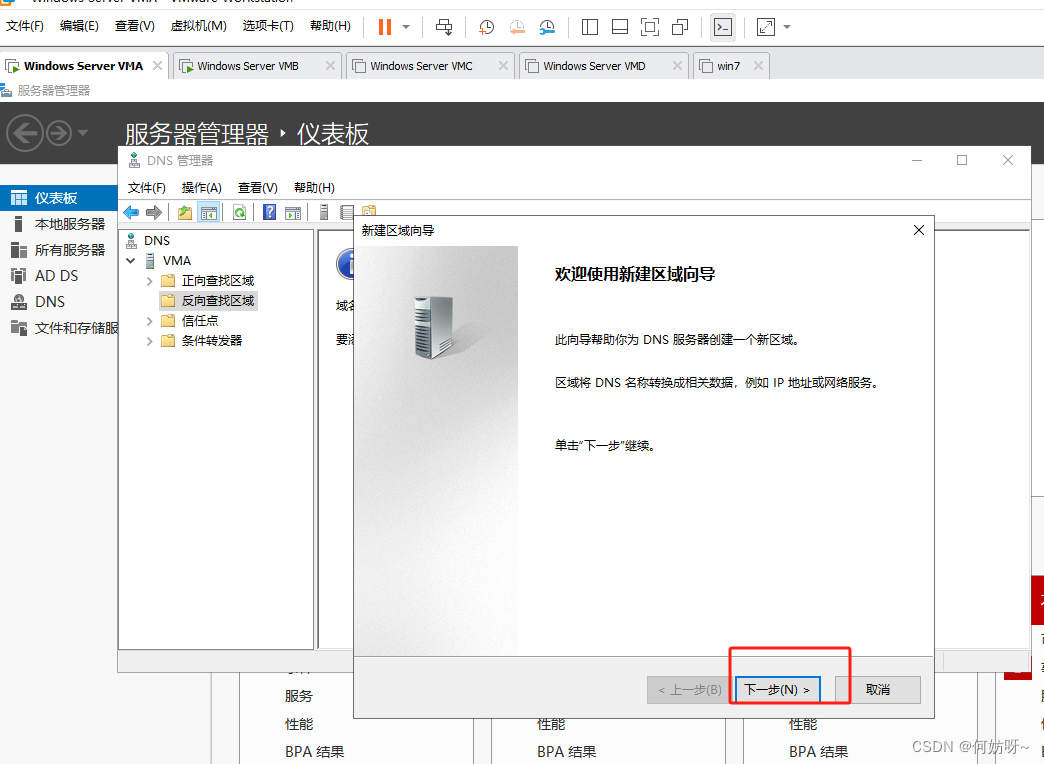Screen dimensions: 1044x764
Task: Click the send Ctrl+Alt+Del icon
Action: pyautogui.click(x=444, y=27)
